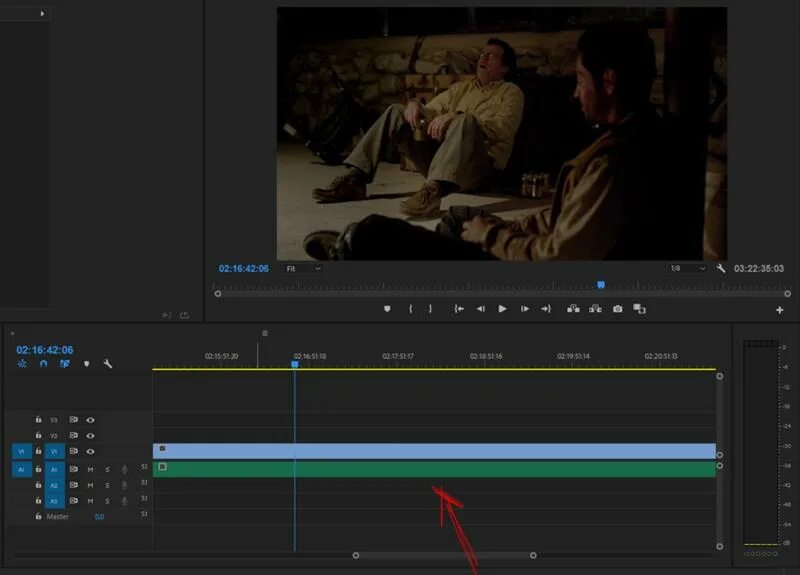Toggle sync lock on track A3
The image size is (800, 575).
(x=73, y=501)
